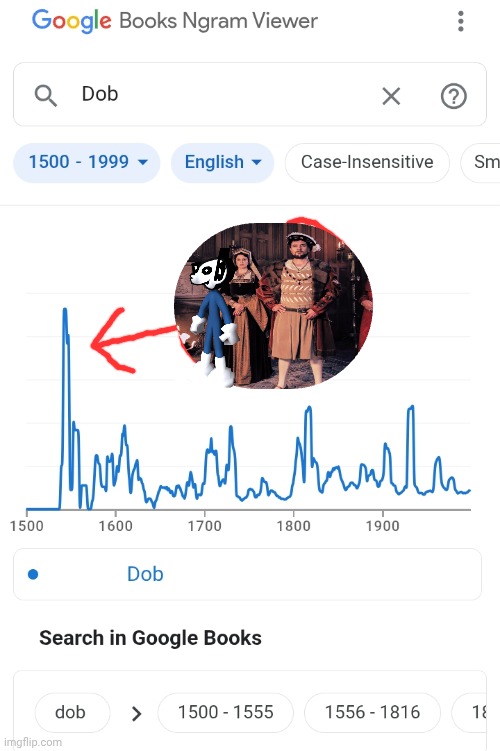Toggle the Case-Insensitive chip

pos(367,162)
